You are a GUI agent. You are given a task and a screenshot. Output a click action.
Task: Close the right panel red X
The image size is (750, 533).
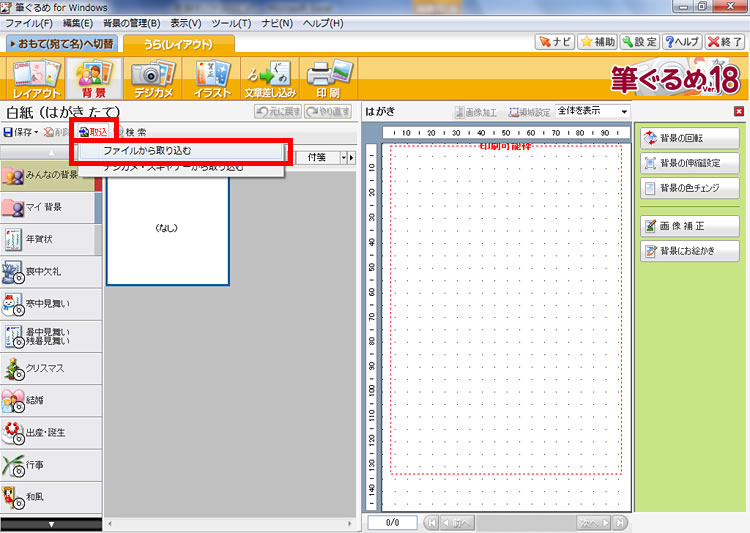739,111
